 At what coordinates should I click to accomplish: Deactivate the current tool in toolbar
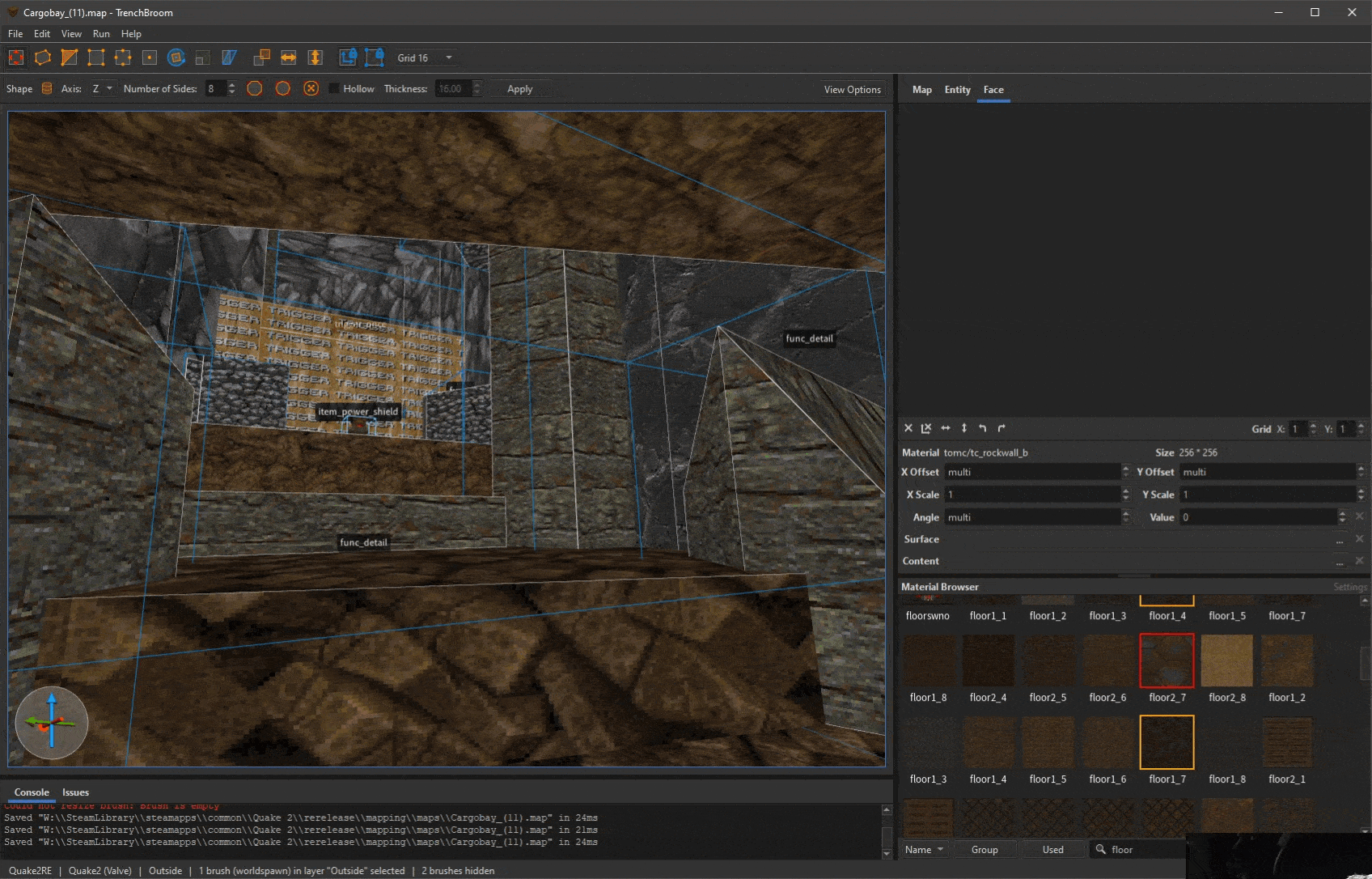pyautogui.click(x=16, y=57)
